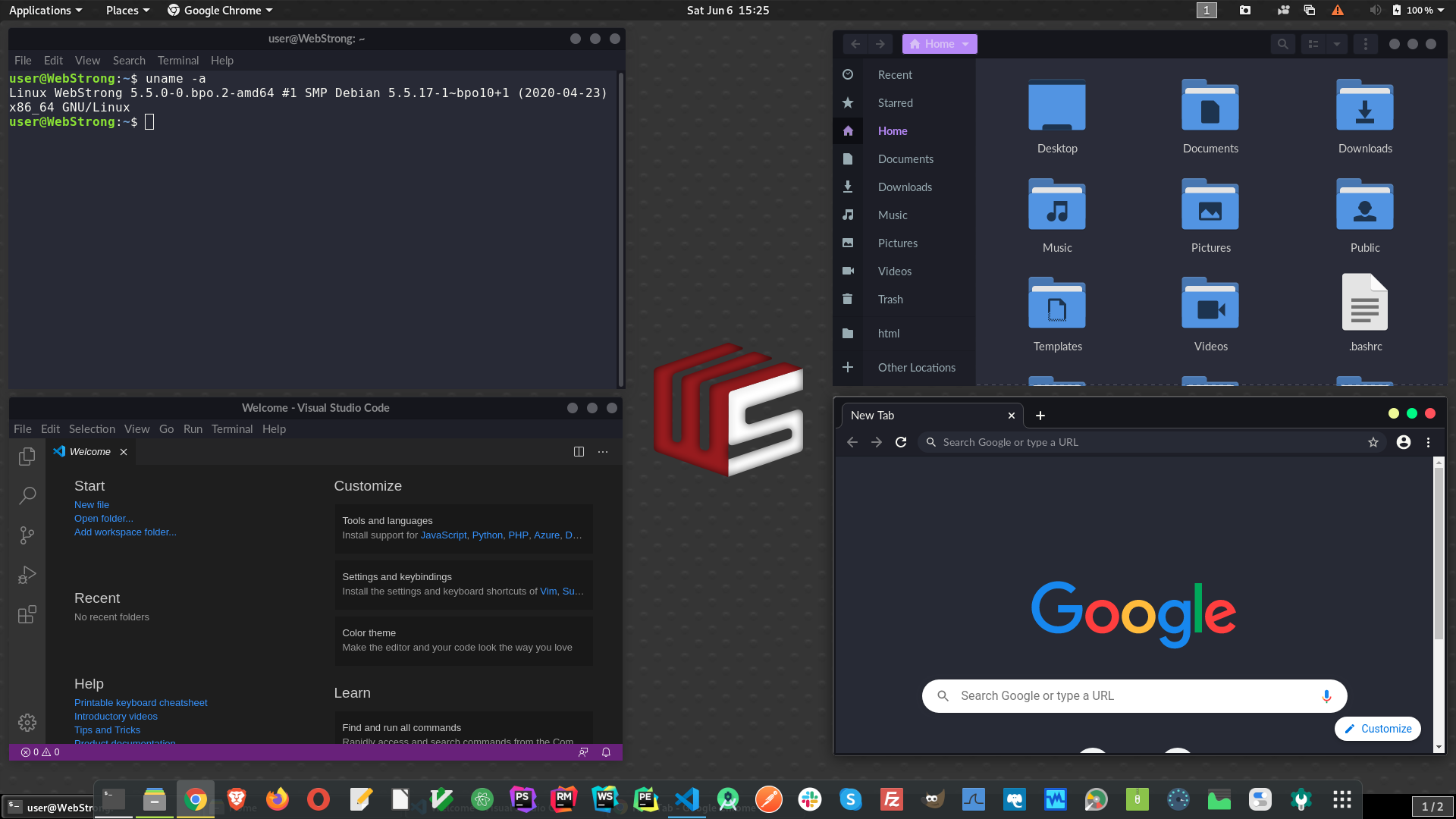Image resolution: width=1456 pixels, height=819 pixels.
Task: Select the New Tab tab in Chrome
Action: [x=933, y=416]
